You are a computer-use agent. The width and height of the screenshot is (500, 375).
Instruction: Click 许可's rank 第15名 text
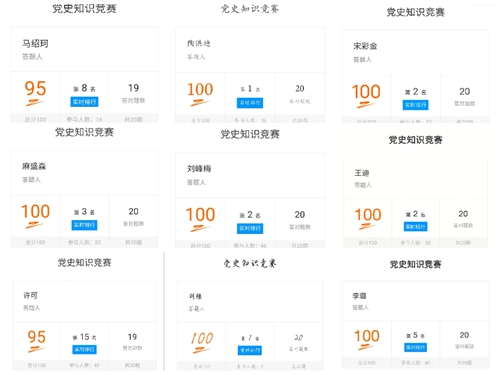(x=85, y=337)
